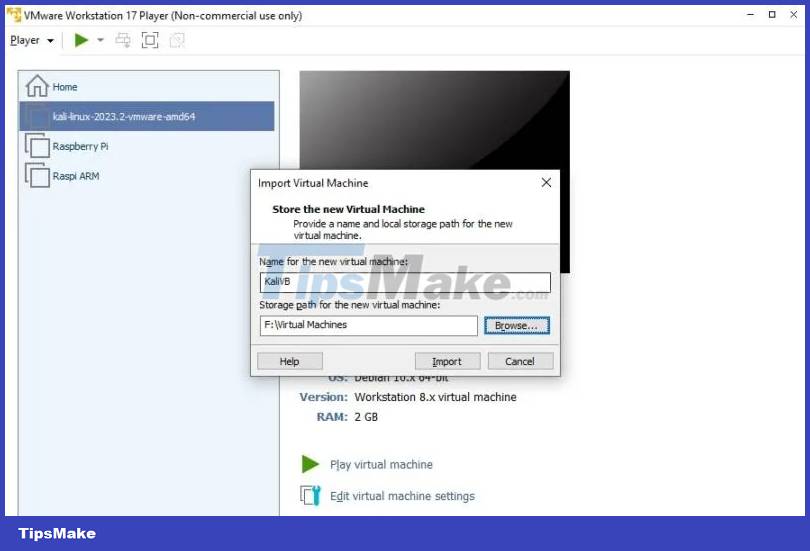Select kali-linux-2023.2-vmware-amd64 VM entry
Screen dimensions: 810x551
coord(147,116)
